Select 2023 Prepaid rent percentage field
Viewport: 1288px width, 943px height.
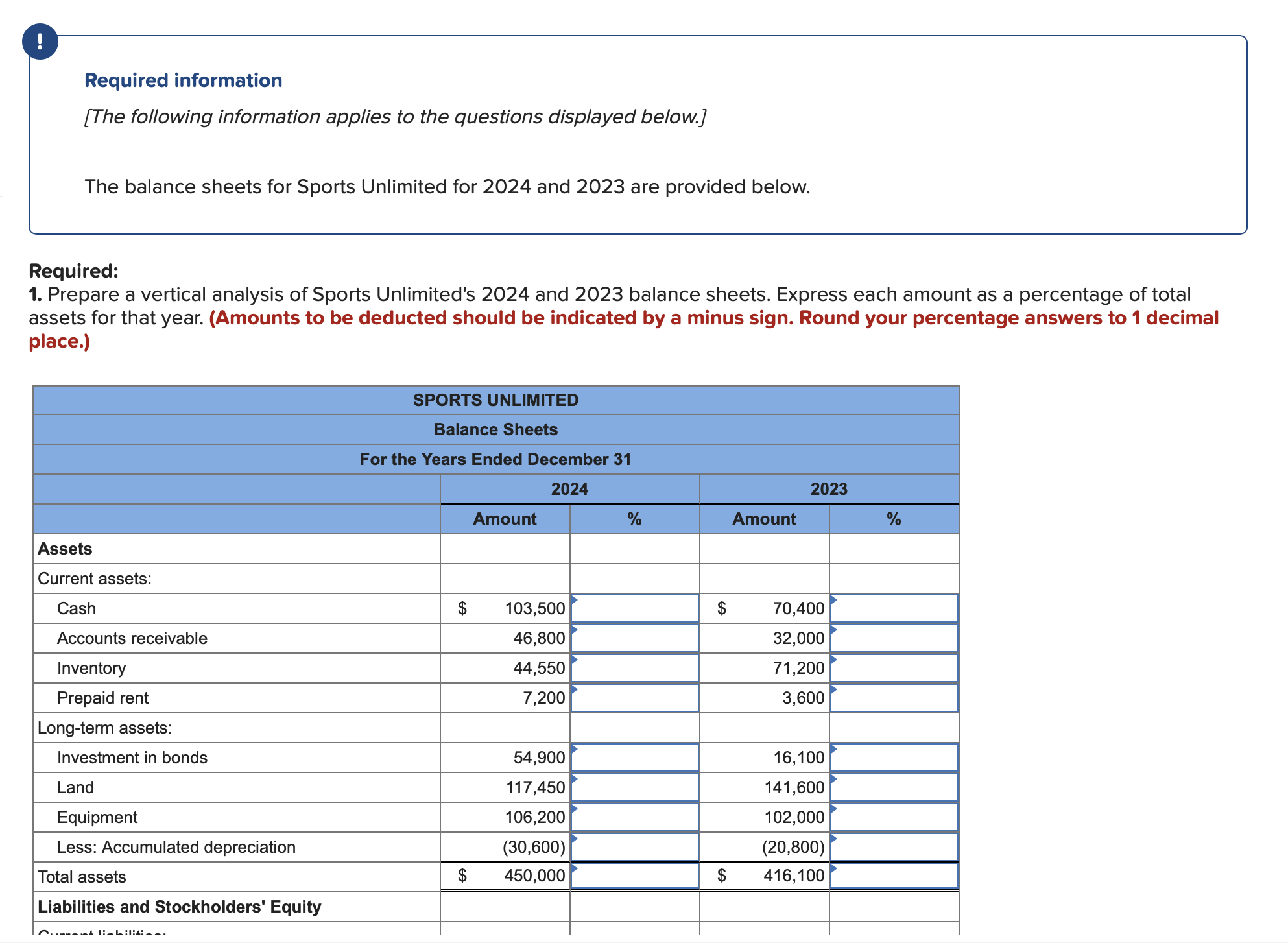coord(894,698)
